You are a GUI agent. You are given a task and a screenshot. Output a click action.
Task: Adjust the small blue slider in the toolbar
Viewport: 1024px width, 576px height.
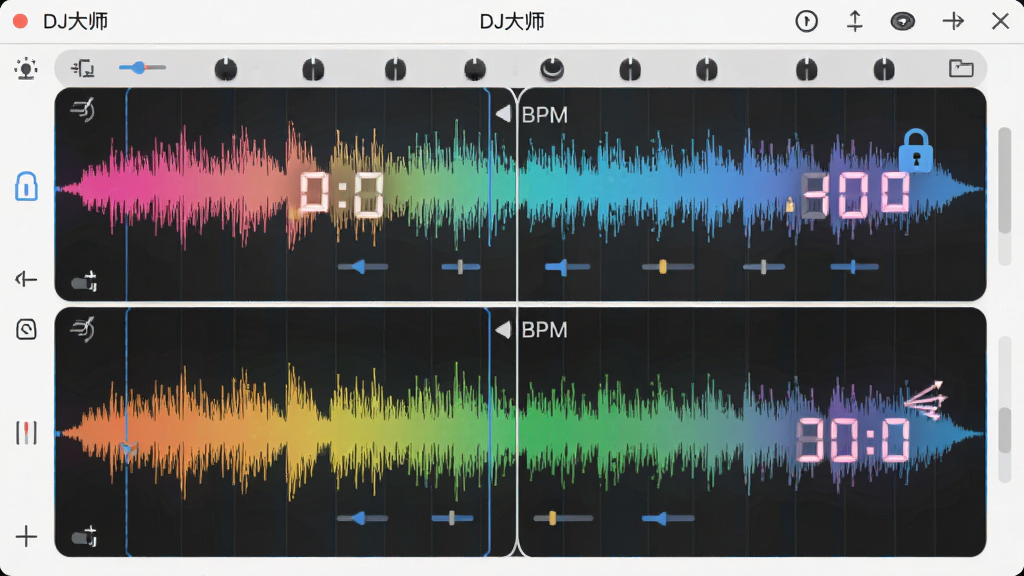142,67
